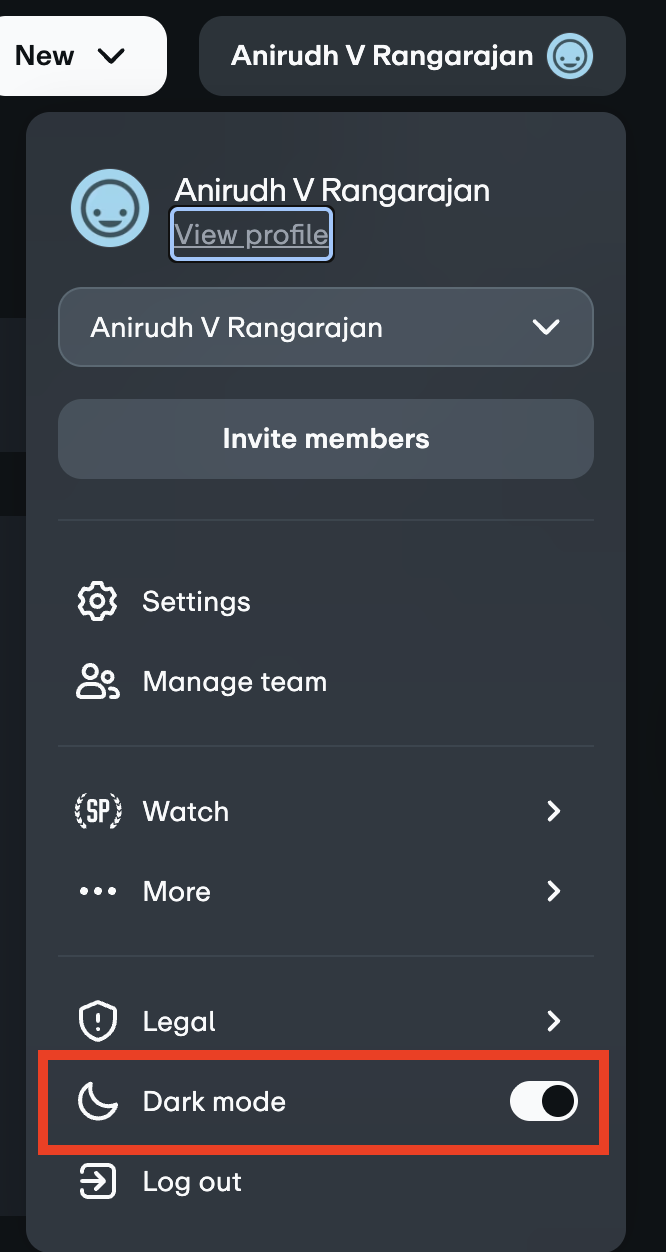Click the Settings gear icon
The image size is (666, 1252).
(97, 602)
